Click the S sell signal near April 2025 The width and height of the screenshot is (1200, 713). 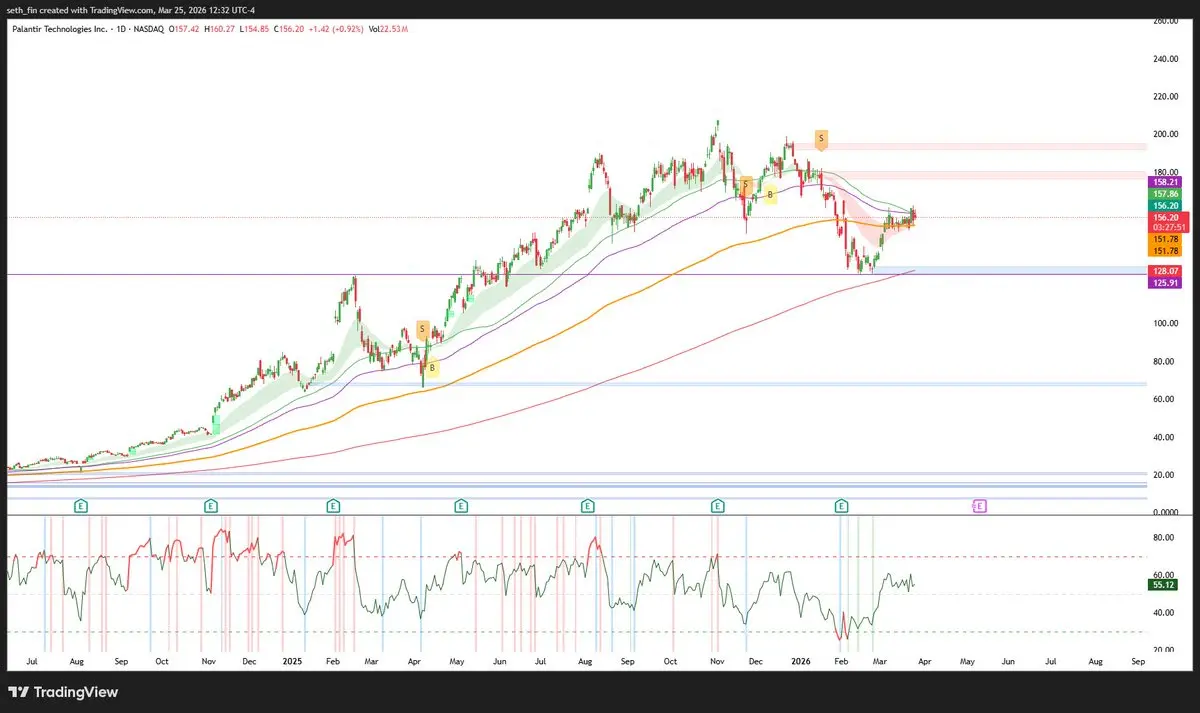[x=423, y=329]
